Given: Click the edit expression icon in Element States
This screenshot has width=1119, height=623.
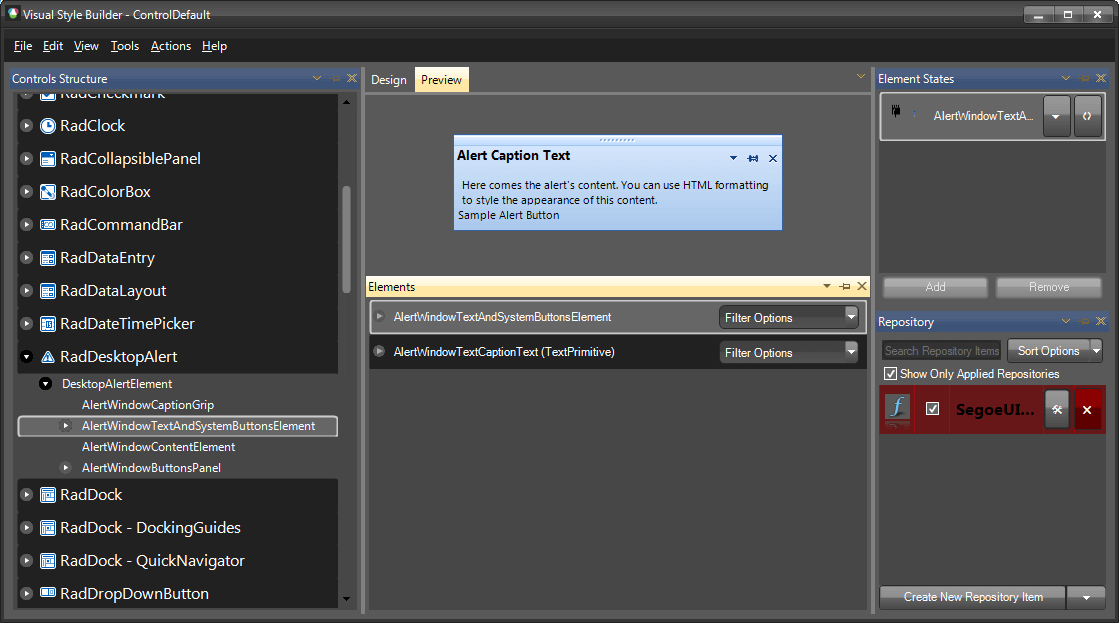Looking at the screenshot, I should (1088, 116).
